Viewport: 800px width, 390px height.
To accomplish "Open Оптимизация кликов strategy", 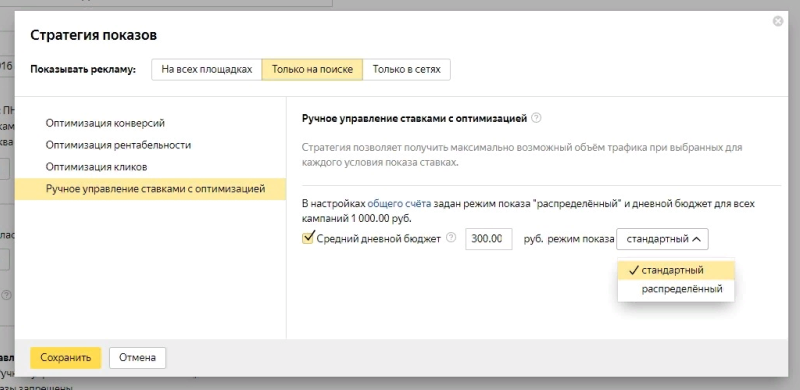I will click(96, 167).
